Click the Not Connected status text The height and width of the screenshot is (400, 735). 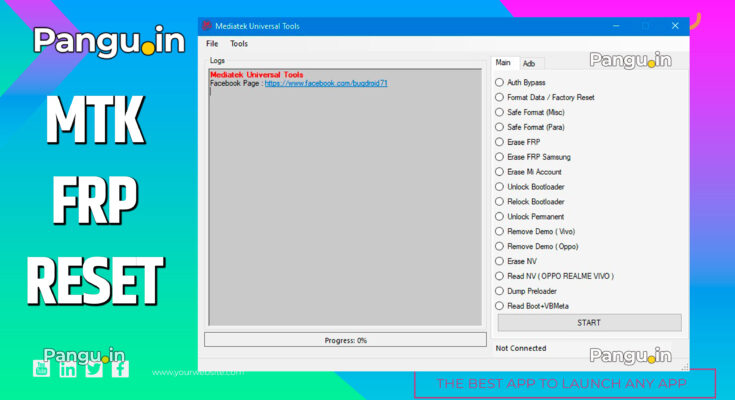521,348
